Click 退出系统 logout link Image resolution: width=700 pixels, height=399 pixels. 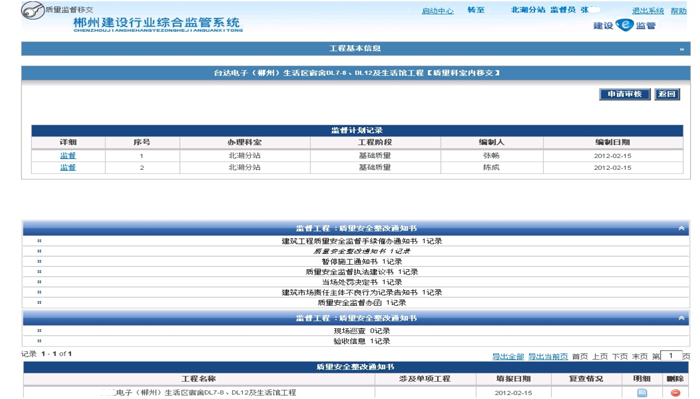(x=648, y=11)
